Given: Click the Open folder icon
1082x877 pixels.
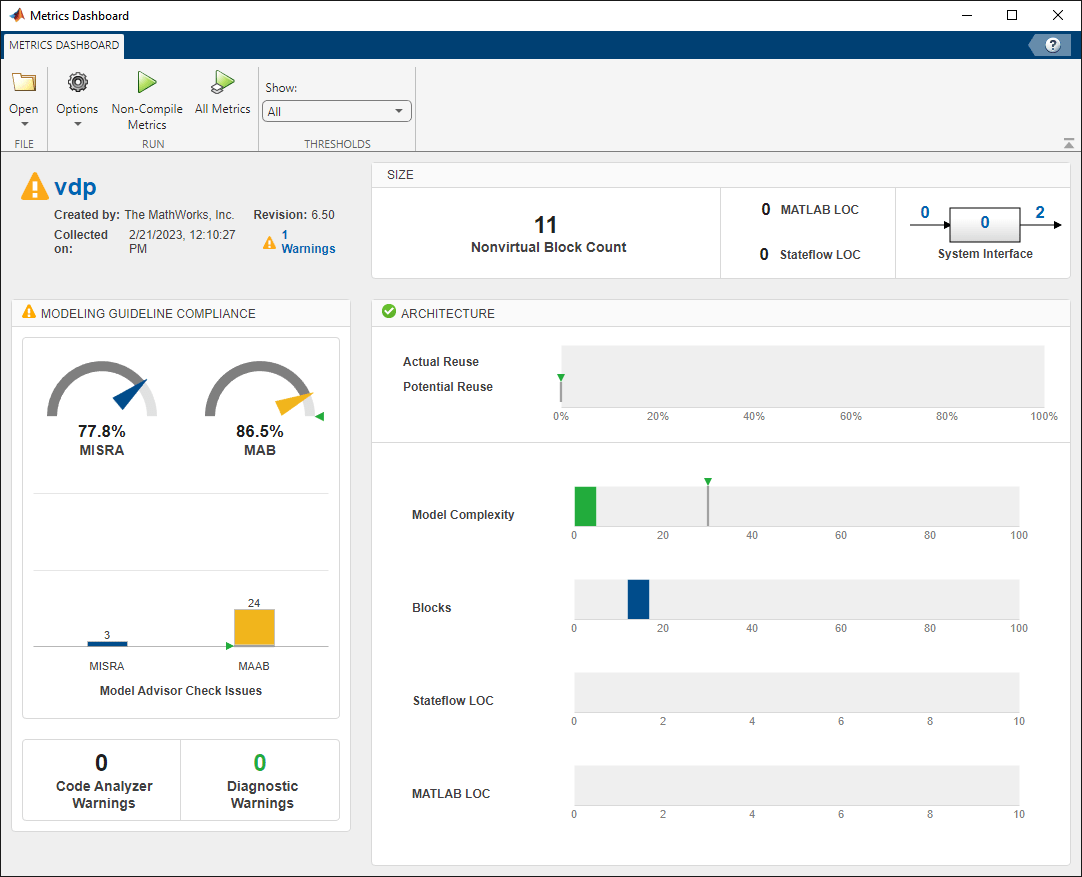Looking at the screenshot, I should pos(24,83).
